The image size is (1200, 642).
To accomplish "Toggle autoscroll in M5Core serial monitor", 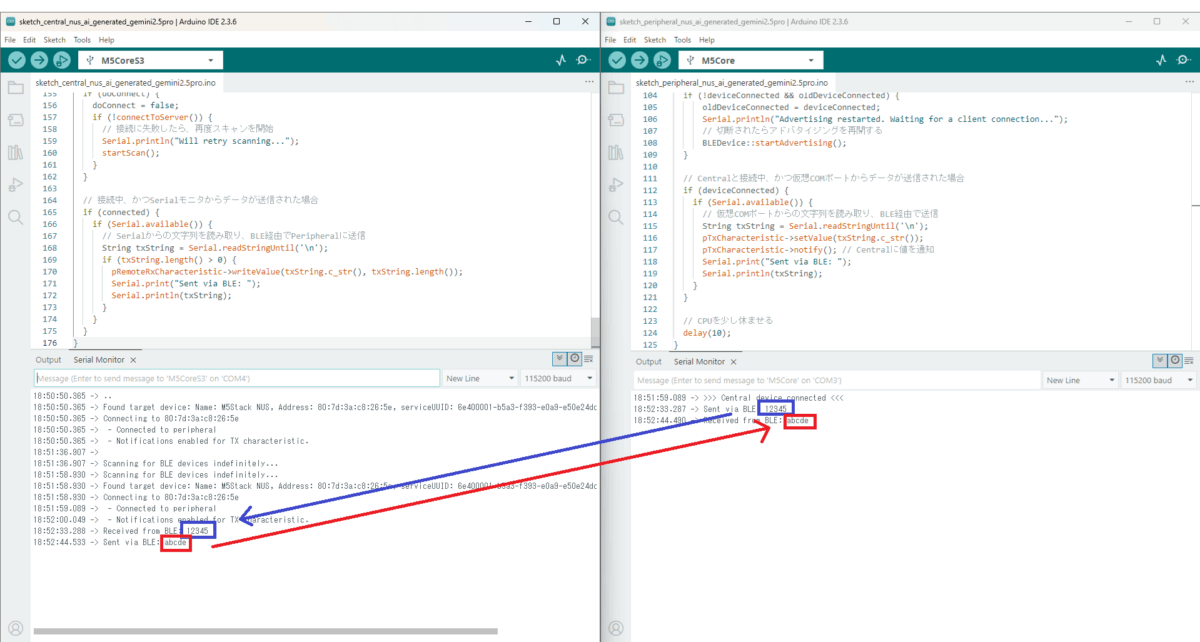I will 1160,360.
